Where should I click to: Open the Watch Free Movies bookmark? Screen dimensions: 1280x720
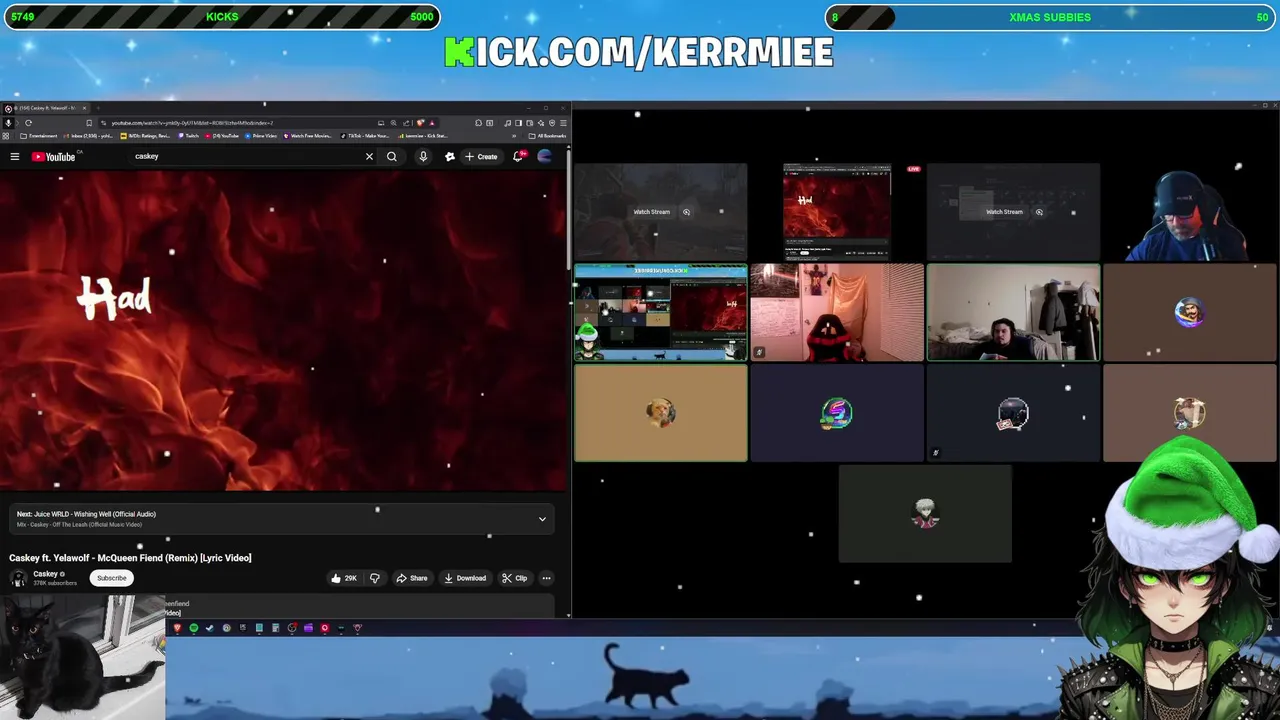click(307, 136)
